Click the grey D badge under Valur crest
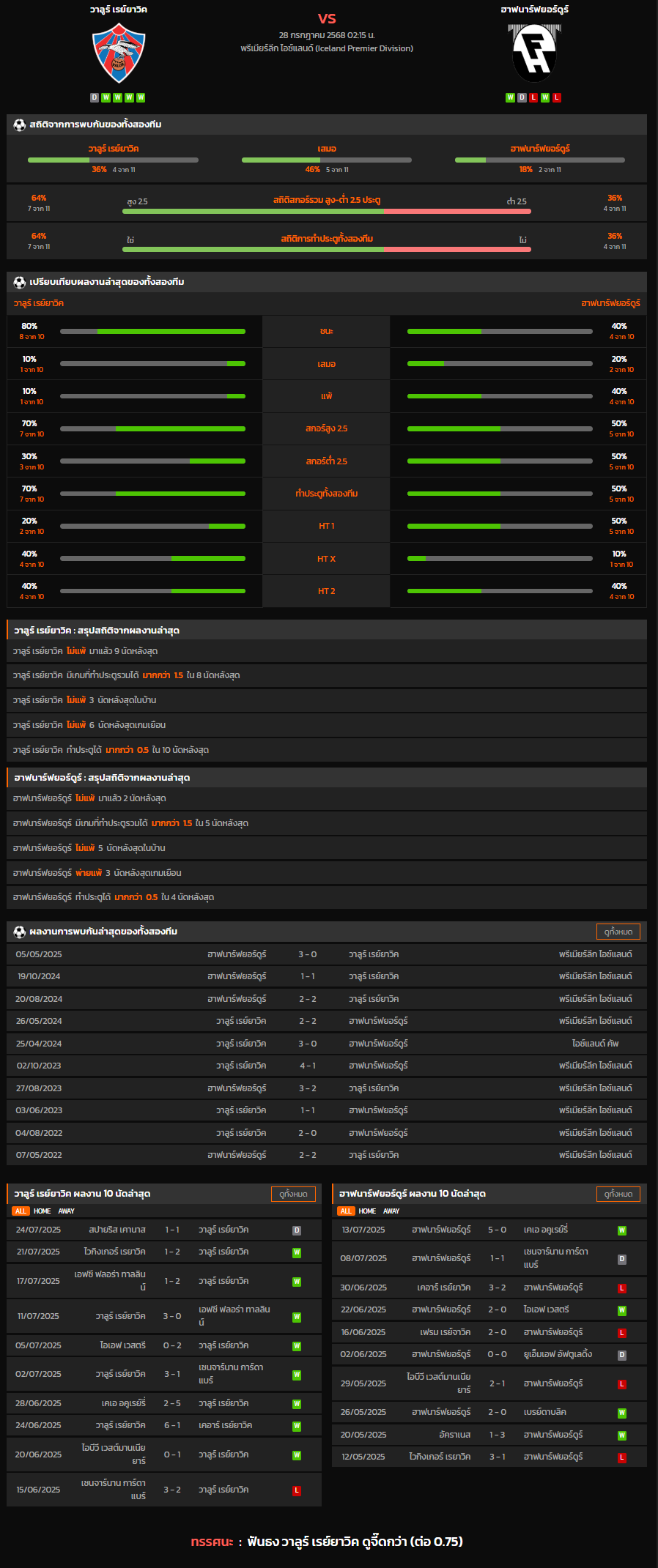 click(x=95, y=97)
